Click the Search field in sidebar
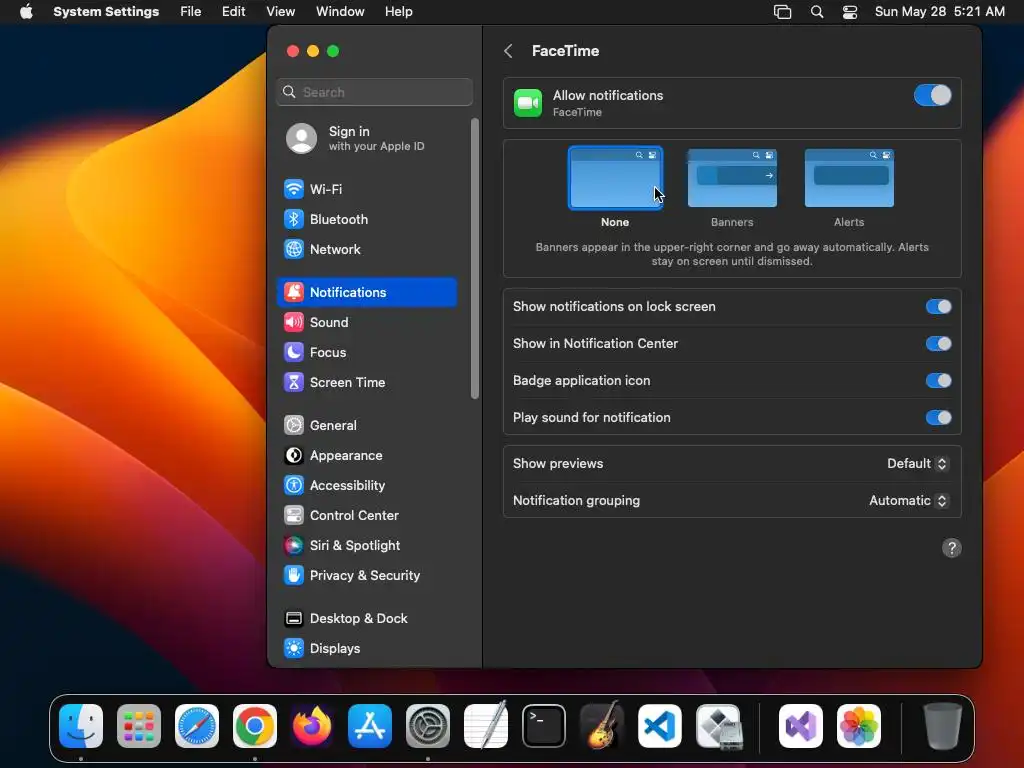 pos(375,92)
